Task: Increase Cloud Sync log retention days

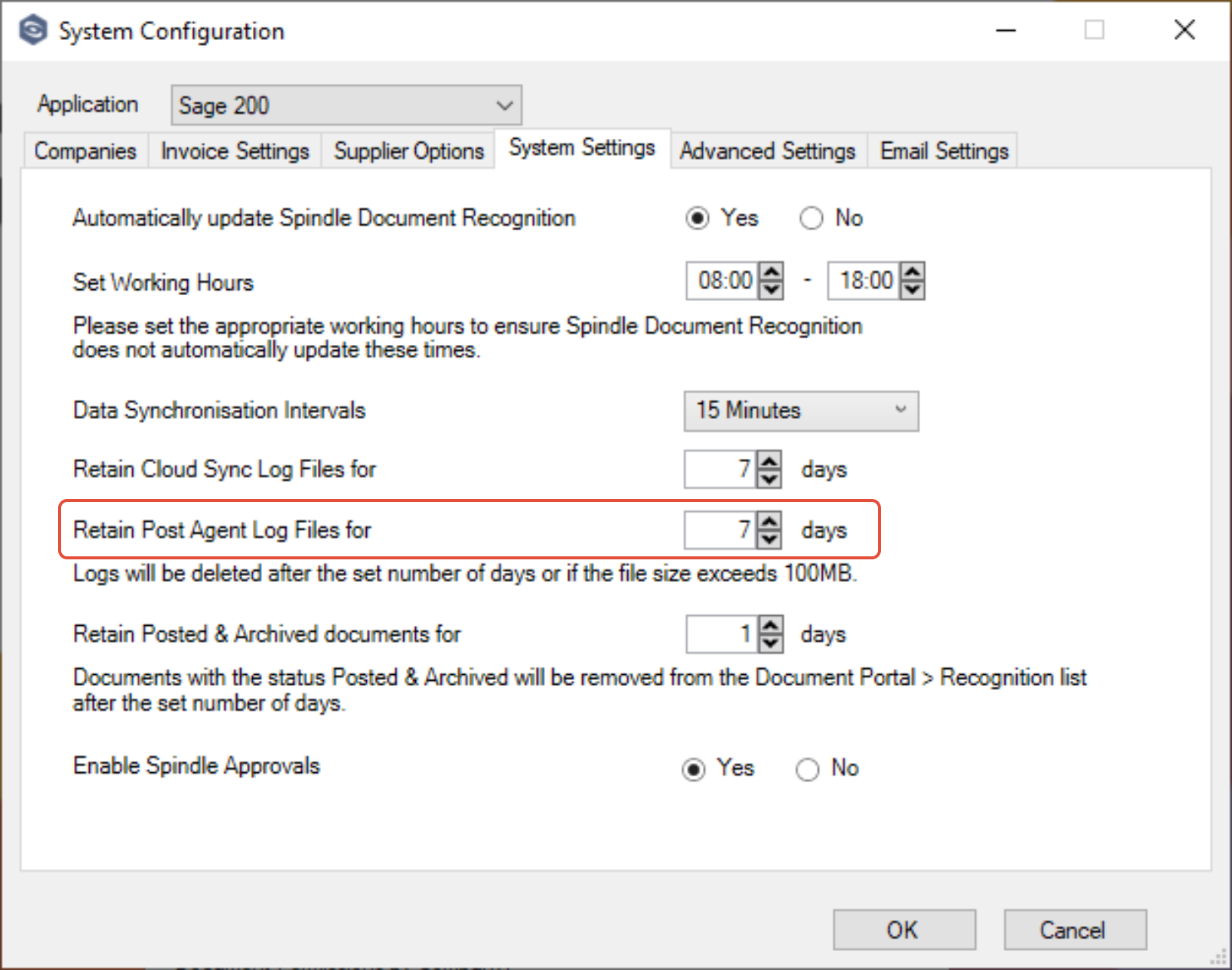Action: pyautogui.click(x=769, y=460)
